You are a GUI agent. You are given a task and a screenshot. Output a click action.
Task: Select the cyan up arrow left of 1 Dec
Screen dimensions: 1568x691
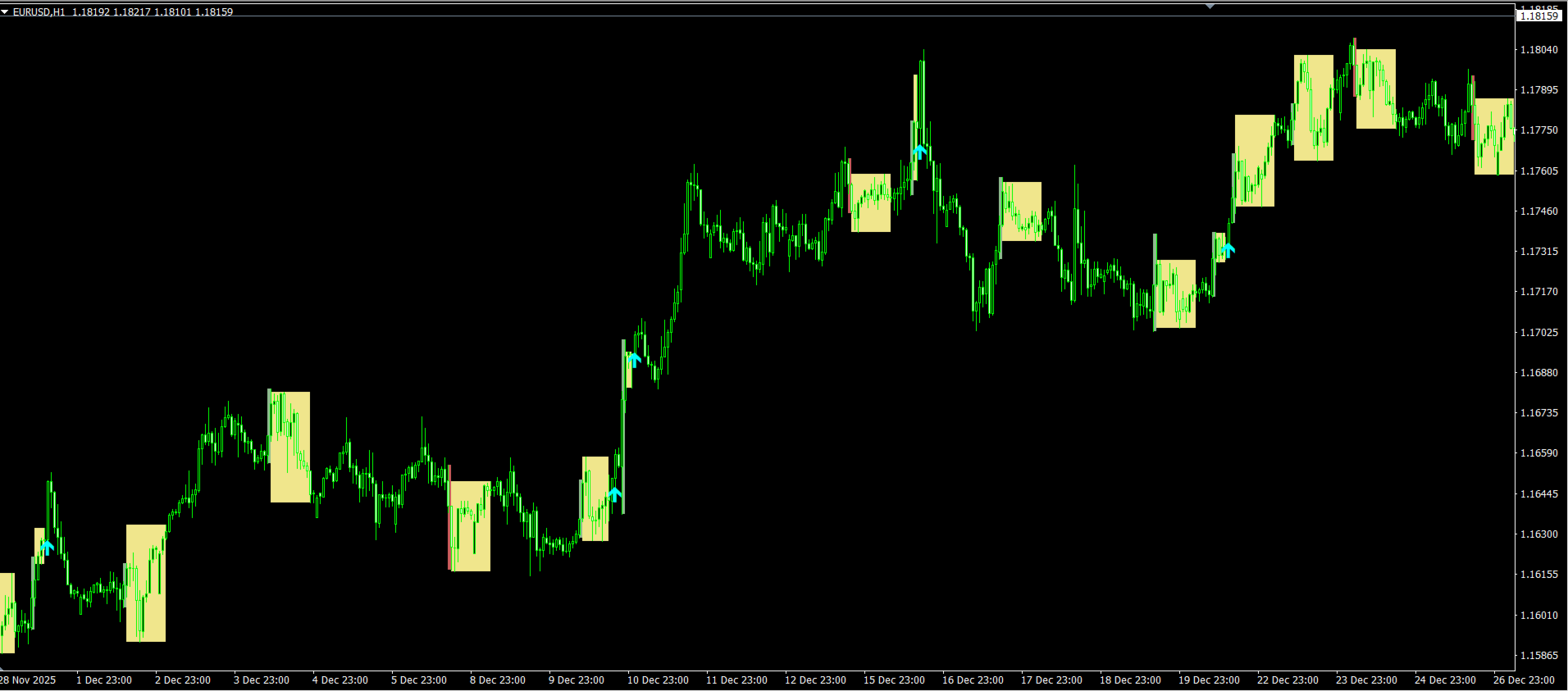point(47,547)
